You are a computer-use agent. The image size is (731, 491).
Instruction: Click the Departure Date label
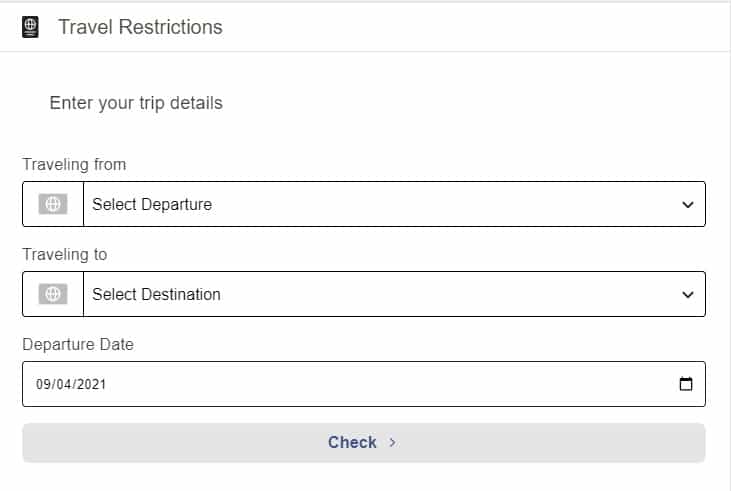(78, 345)
